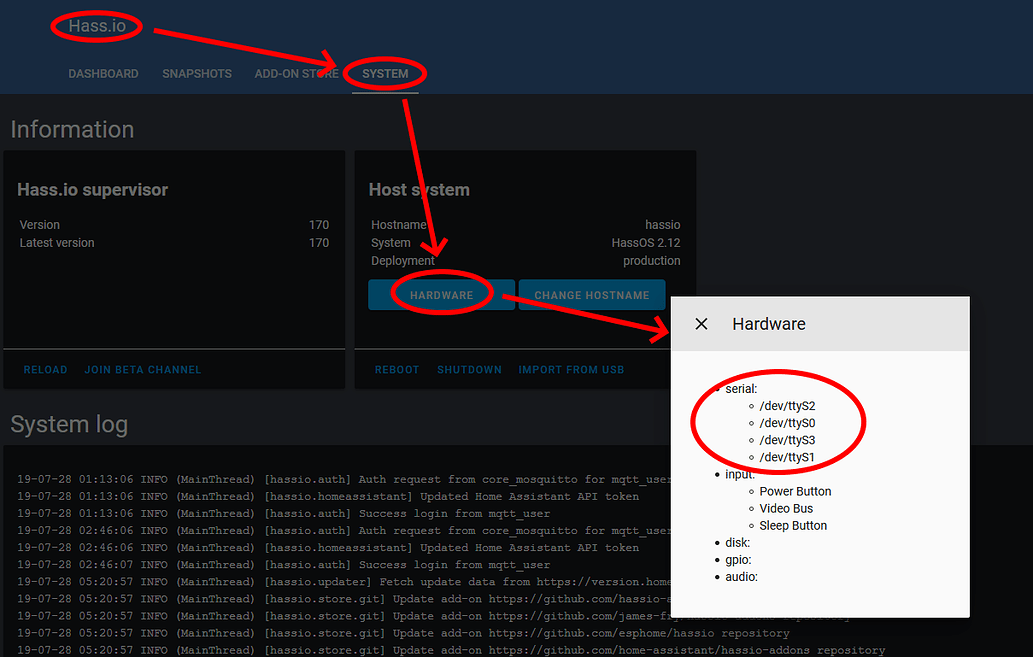Viewport: 1033px width, 657px height.
Task: Switch to the Snapshots tab
Action: pos(197,74)
